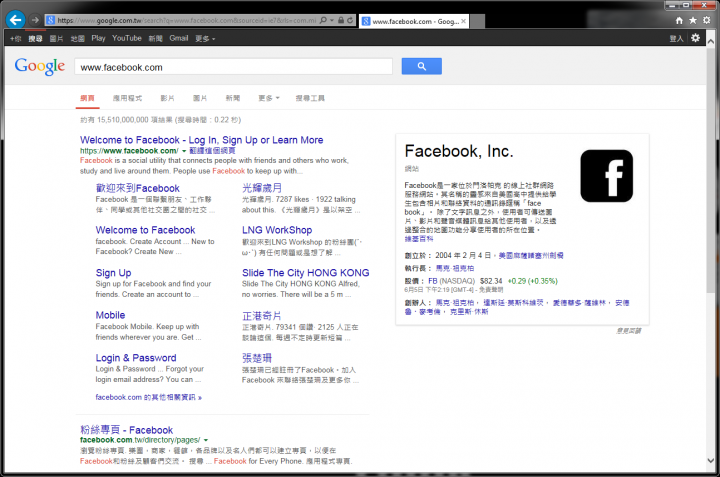The width and height of the screenshot is (720, 477).
Task: Click FB stock ticker link
Action: point(433,281)
